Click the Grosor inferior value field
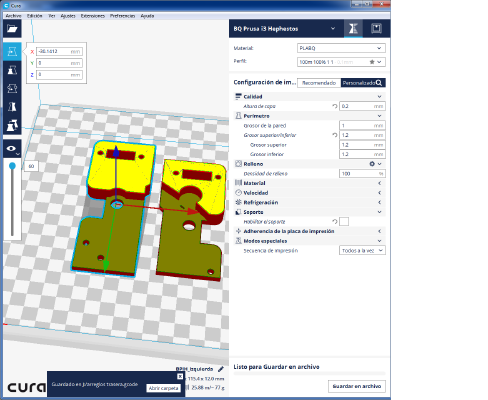Viewport: 488px width, 400px height. tap(362, 154)
